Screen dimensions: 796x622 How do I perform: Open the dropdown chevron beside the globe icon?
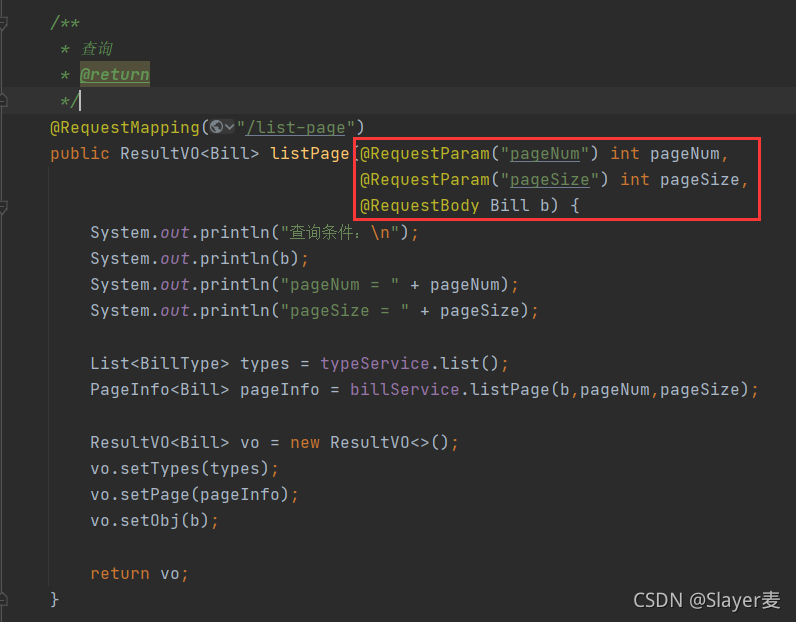(229, 126)
